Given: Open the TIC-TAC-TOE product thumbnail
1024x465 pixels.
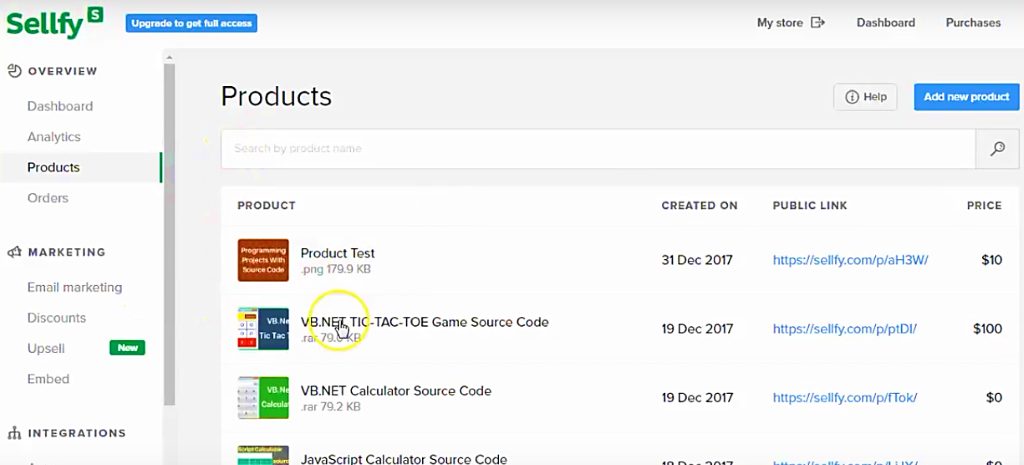Looking at the screenshot, I should click(263, 329).
